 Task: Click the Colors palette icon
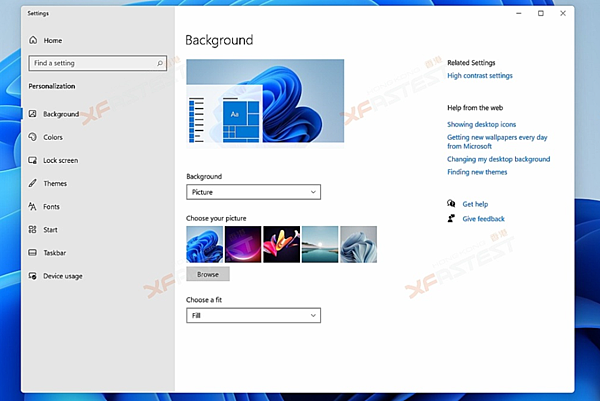pyautogui.click(x=33, y=137)
